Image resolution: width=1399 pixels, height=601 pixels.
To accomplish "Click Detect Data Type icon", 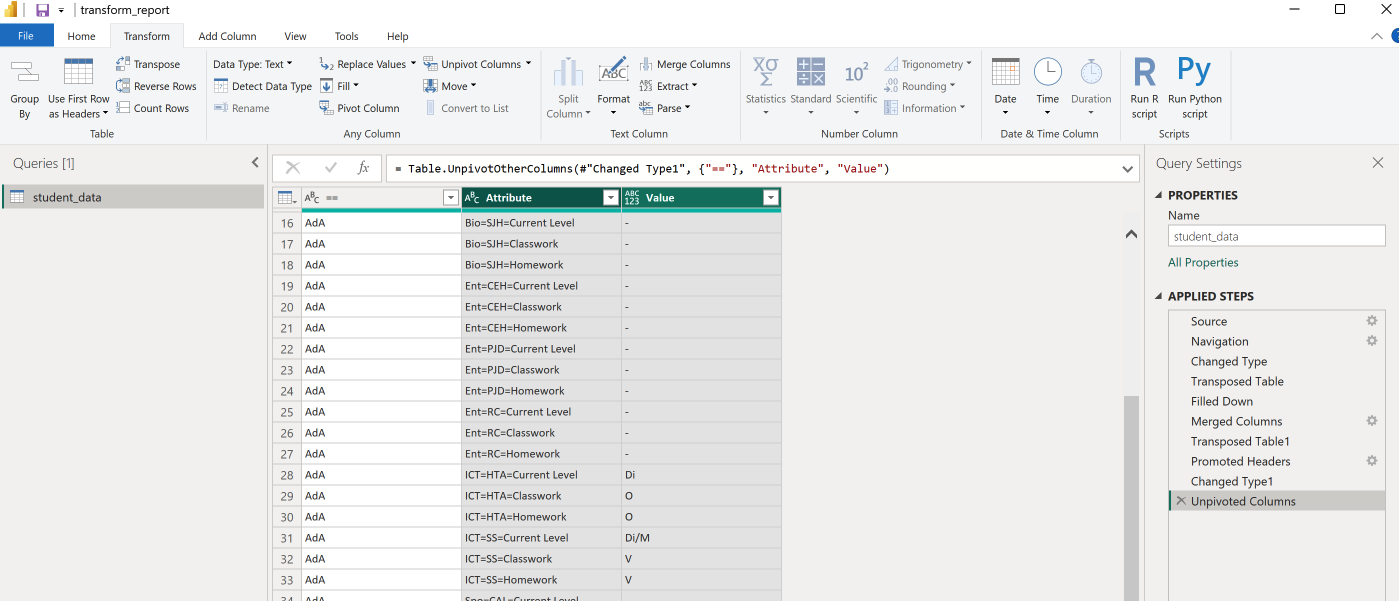I will (221, 86).
